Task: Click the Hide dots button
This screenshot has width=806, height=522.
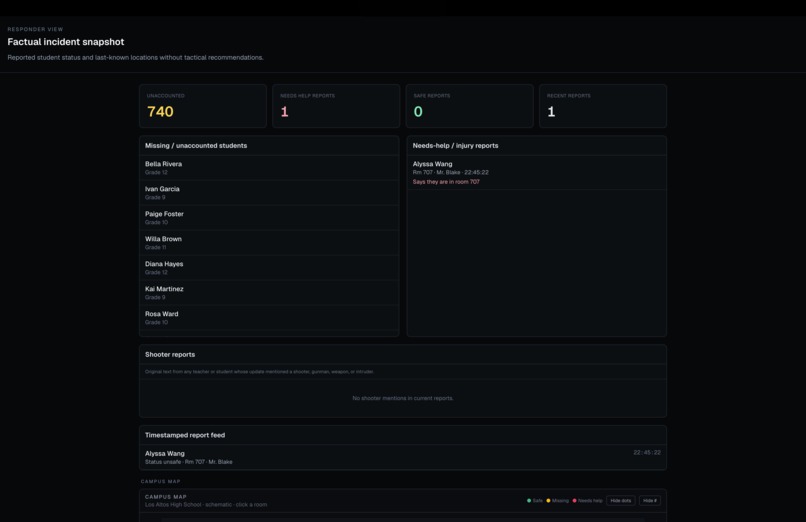Action: (620, 500)
